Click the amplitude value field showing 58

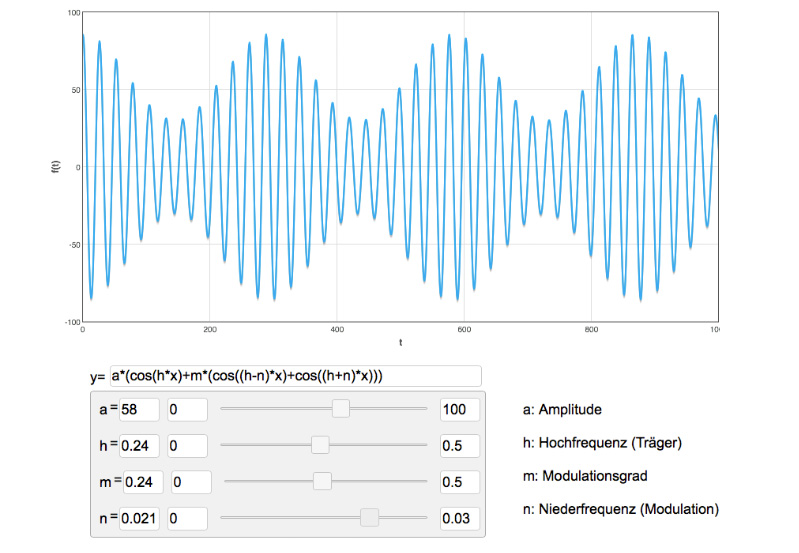click(x=140, y=409)
